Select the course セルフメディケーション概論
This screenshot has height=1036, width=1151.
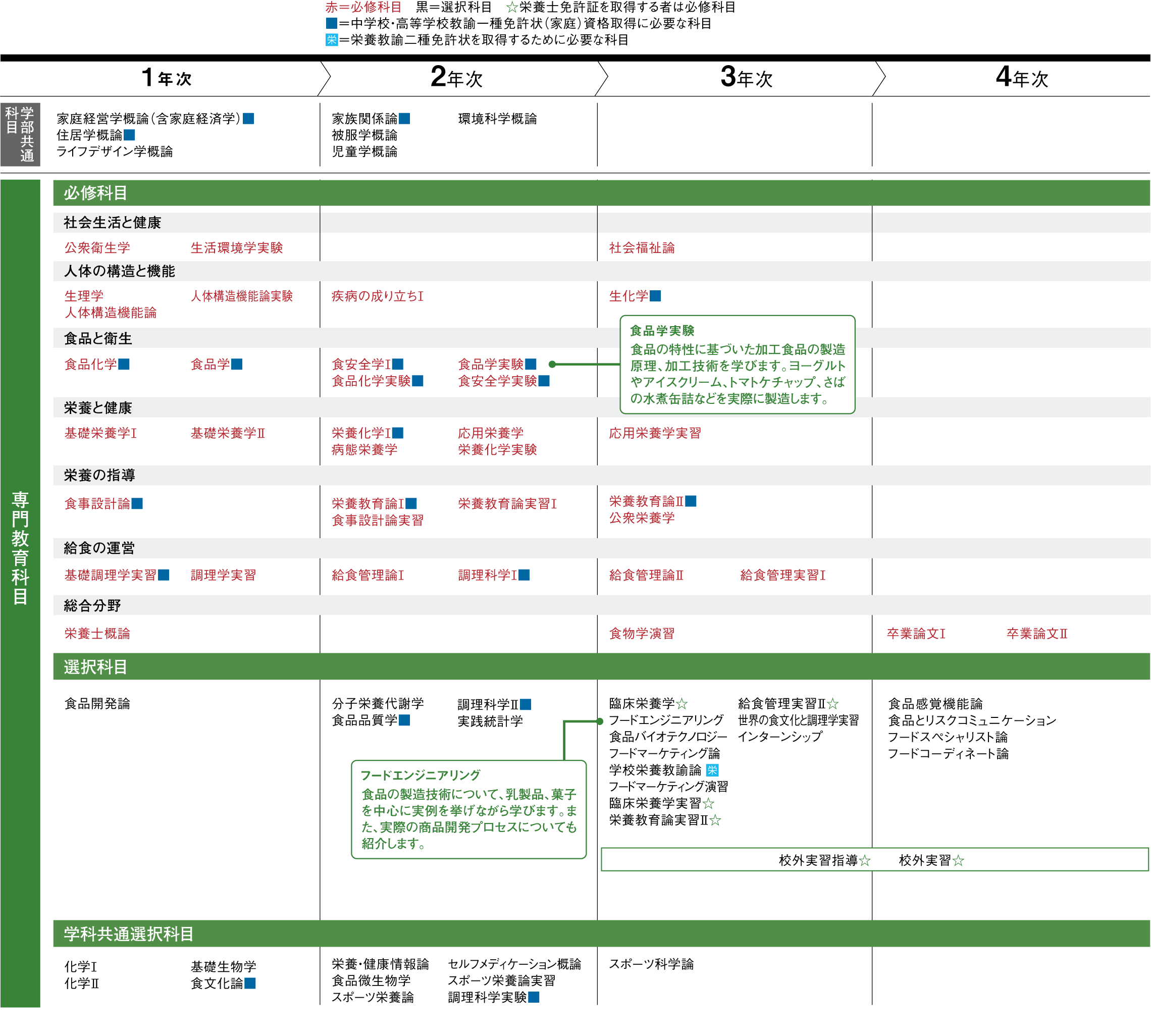pos(514,964)
